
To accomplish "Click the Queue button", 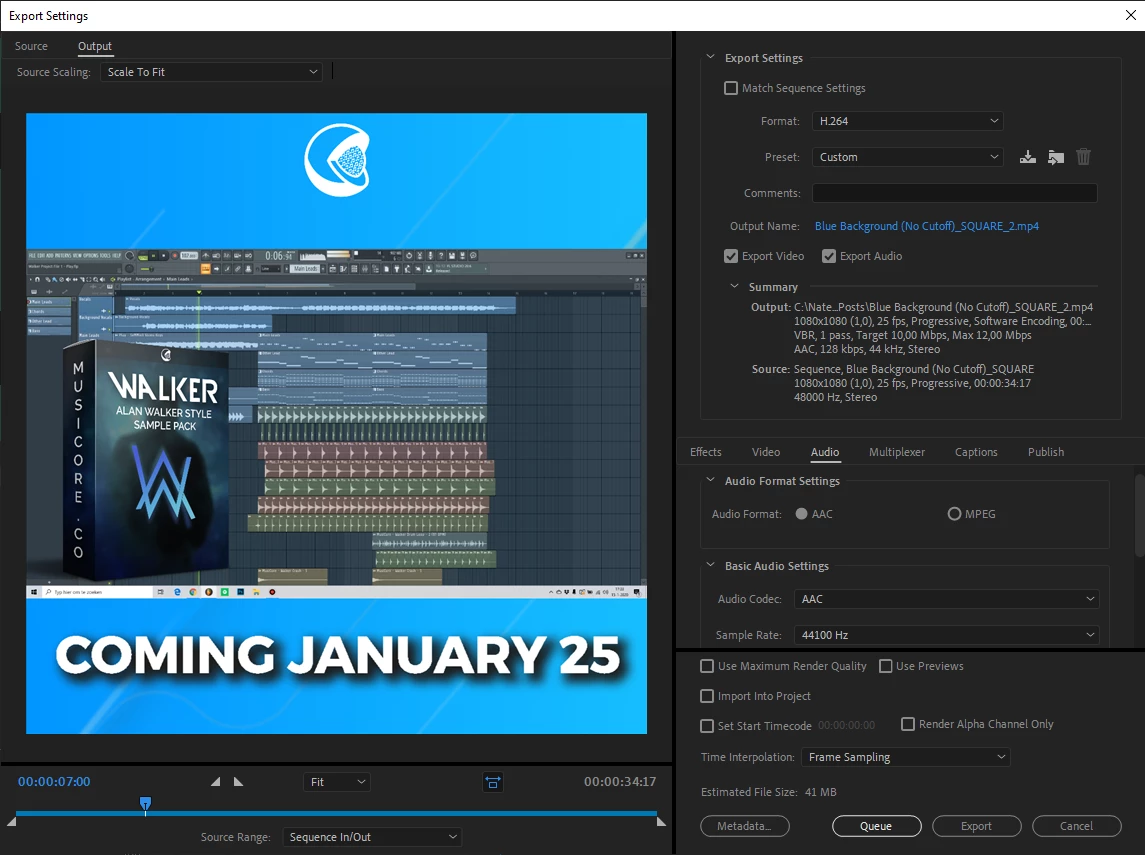I will [876, 826].
